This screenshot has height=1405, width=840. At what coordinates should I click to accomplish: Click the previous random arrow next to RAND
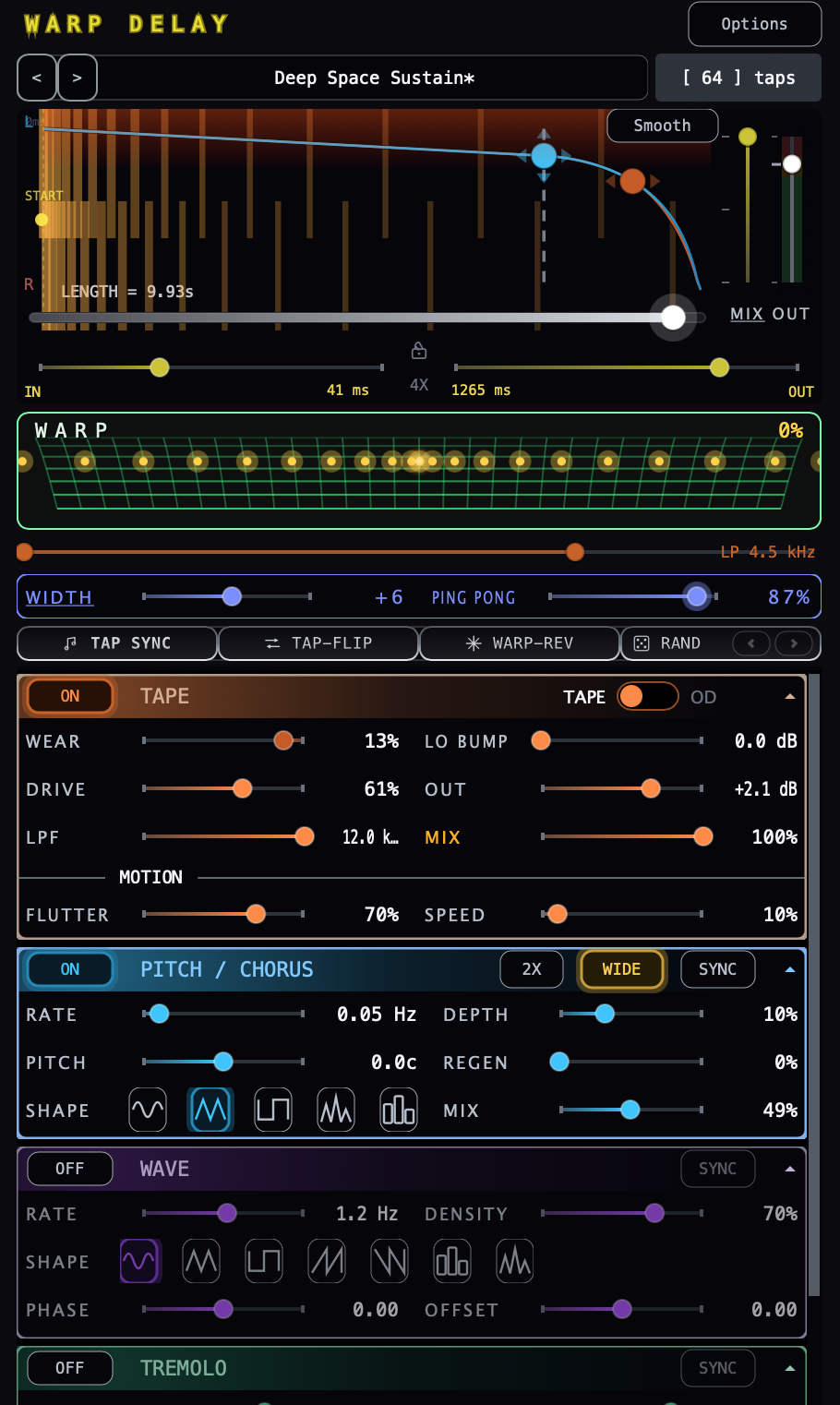(751, 643)
